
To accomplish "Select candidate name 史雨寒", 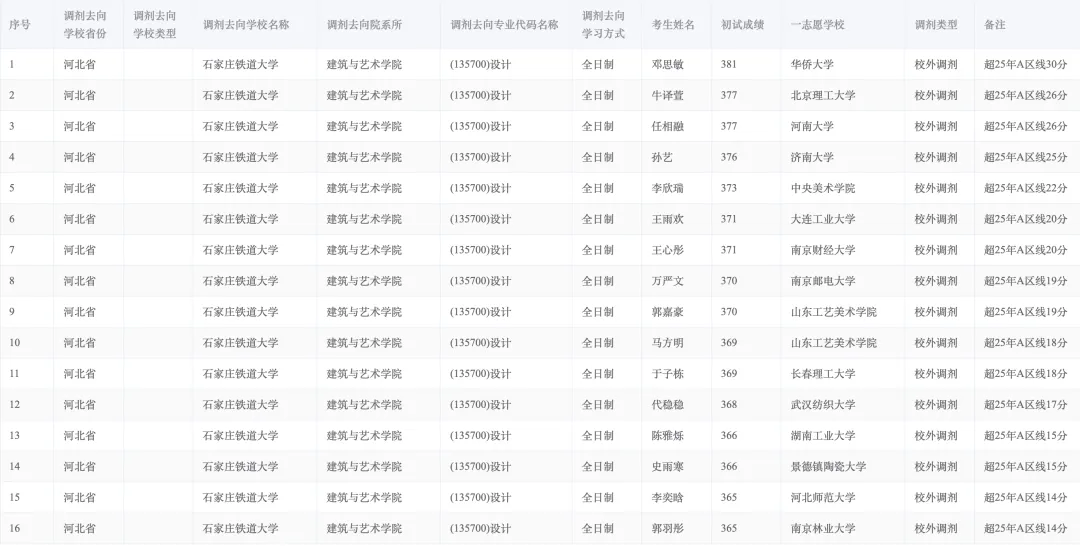I will click(667, 467).
